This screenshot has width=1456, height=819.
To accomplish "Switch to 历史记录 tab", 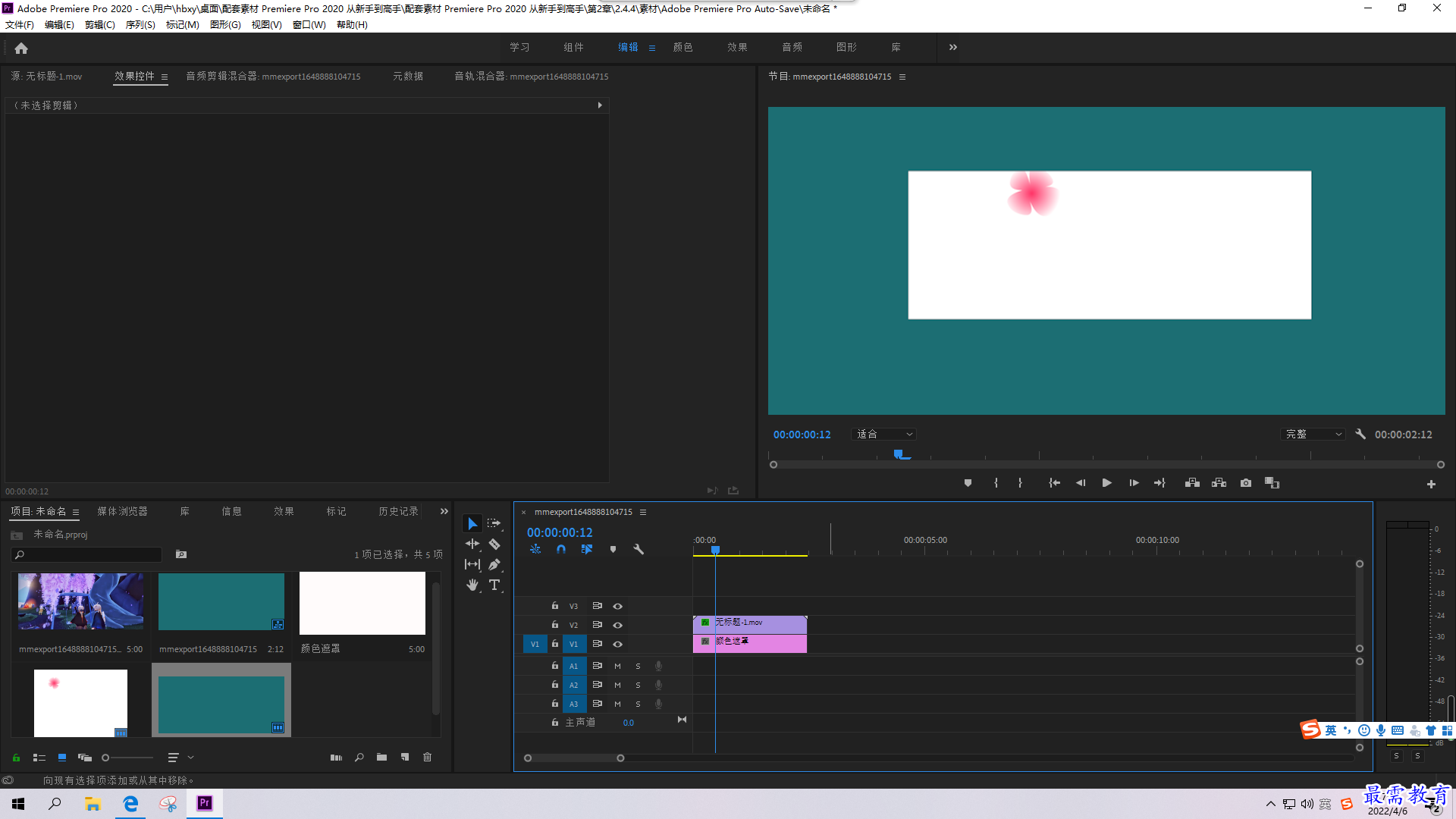I will pyautogui.click(x=398, y=511).
